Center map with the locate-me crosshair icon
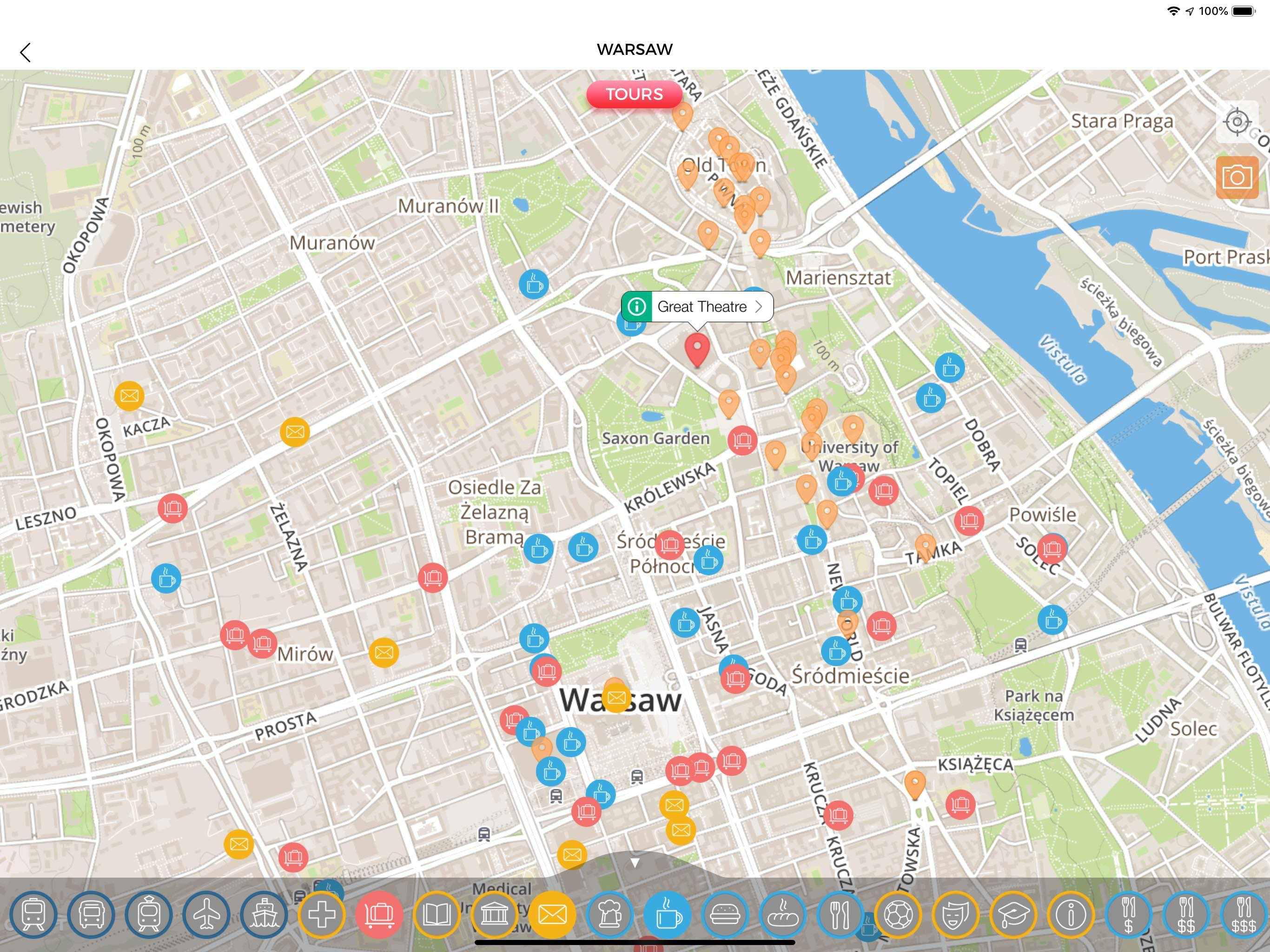 click(1237, 121)
